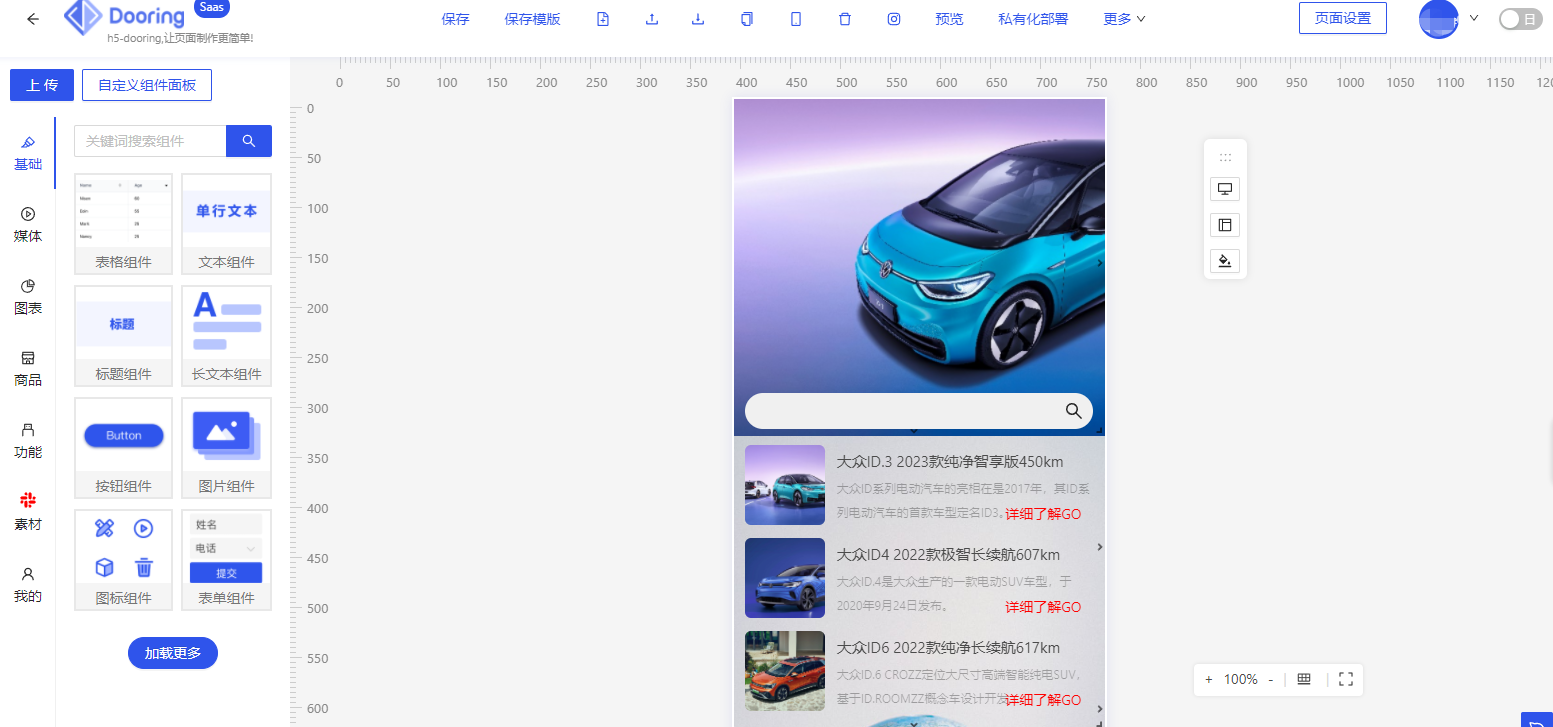This screenshot has width=1553, height=727.
Task: Click 详细了解GO link for 大众ID6
Action: [x=1043, y=700]
